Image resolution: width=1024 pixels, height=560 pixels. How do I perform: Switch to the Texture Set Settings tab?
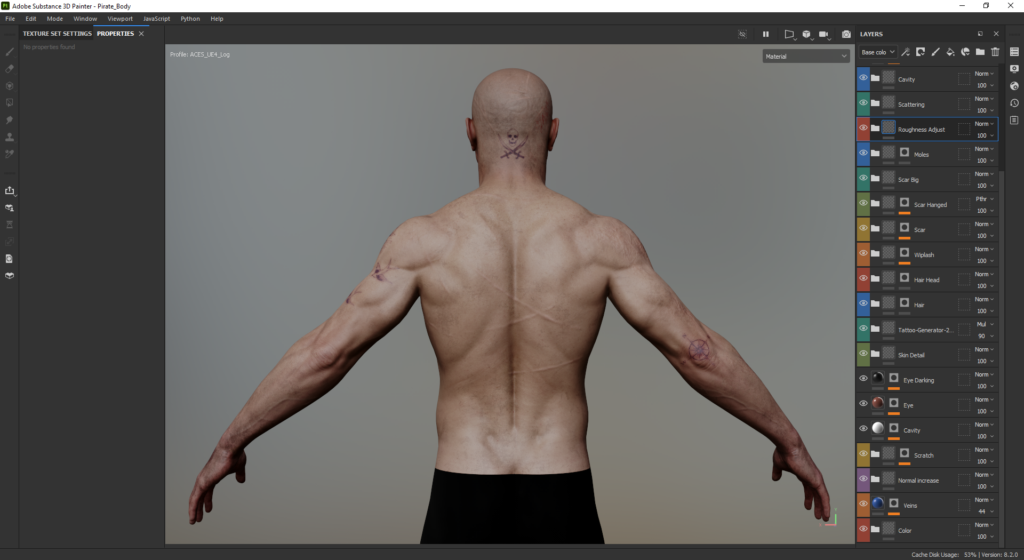click(x=57, y=33)
